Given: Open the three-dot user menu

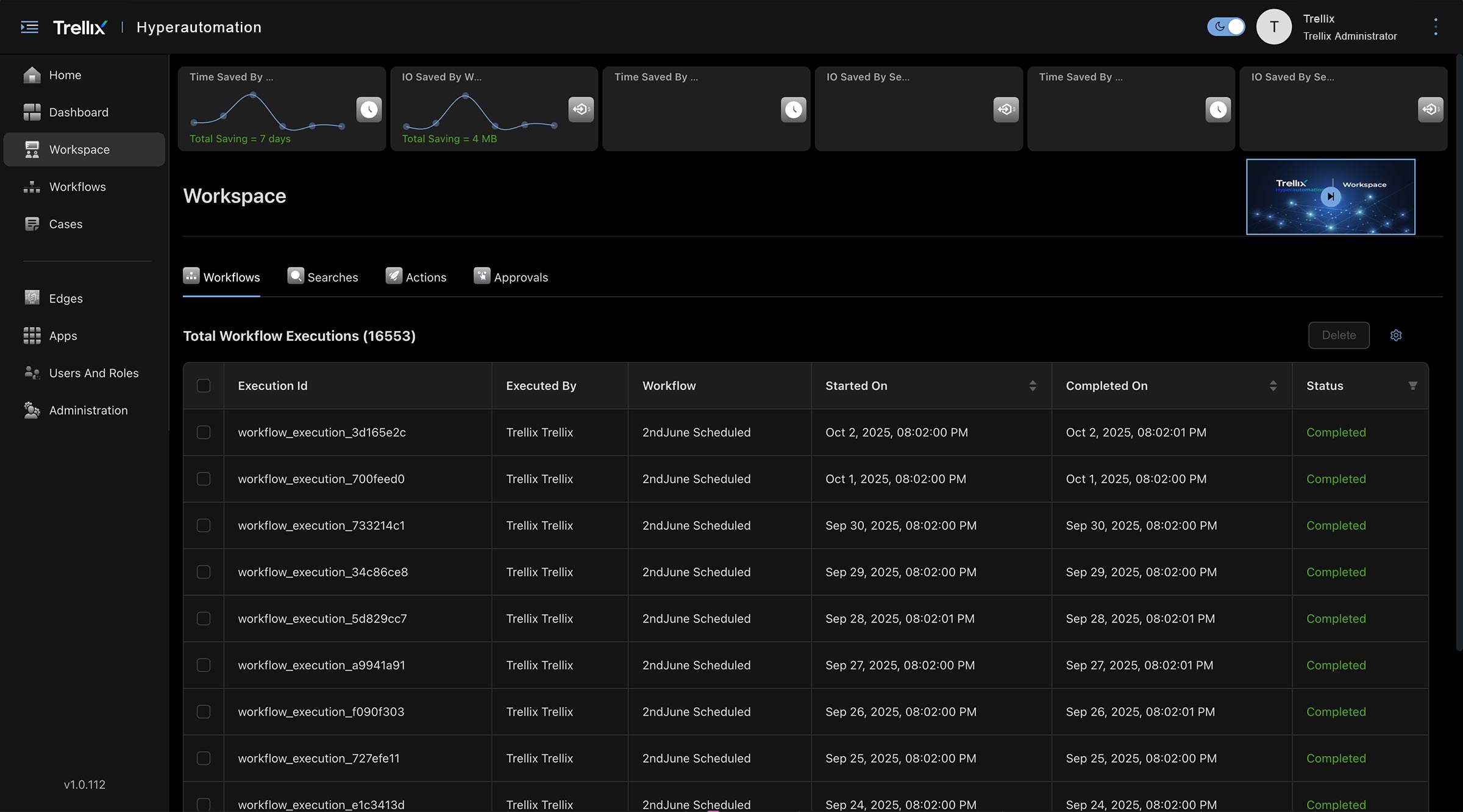Looking at the screenshot, I should click(x=1436, y=27).
